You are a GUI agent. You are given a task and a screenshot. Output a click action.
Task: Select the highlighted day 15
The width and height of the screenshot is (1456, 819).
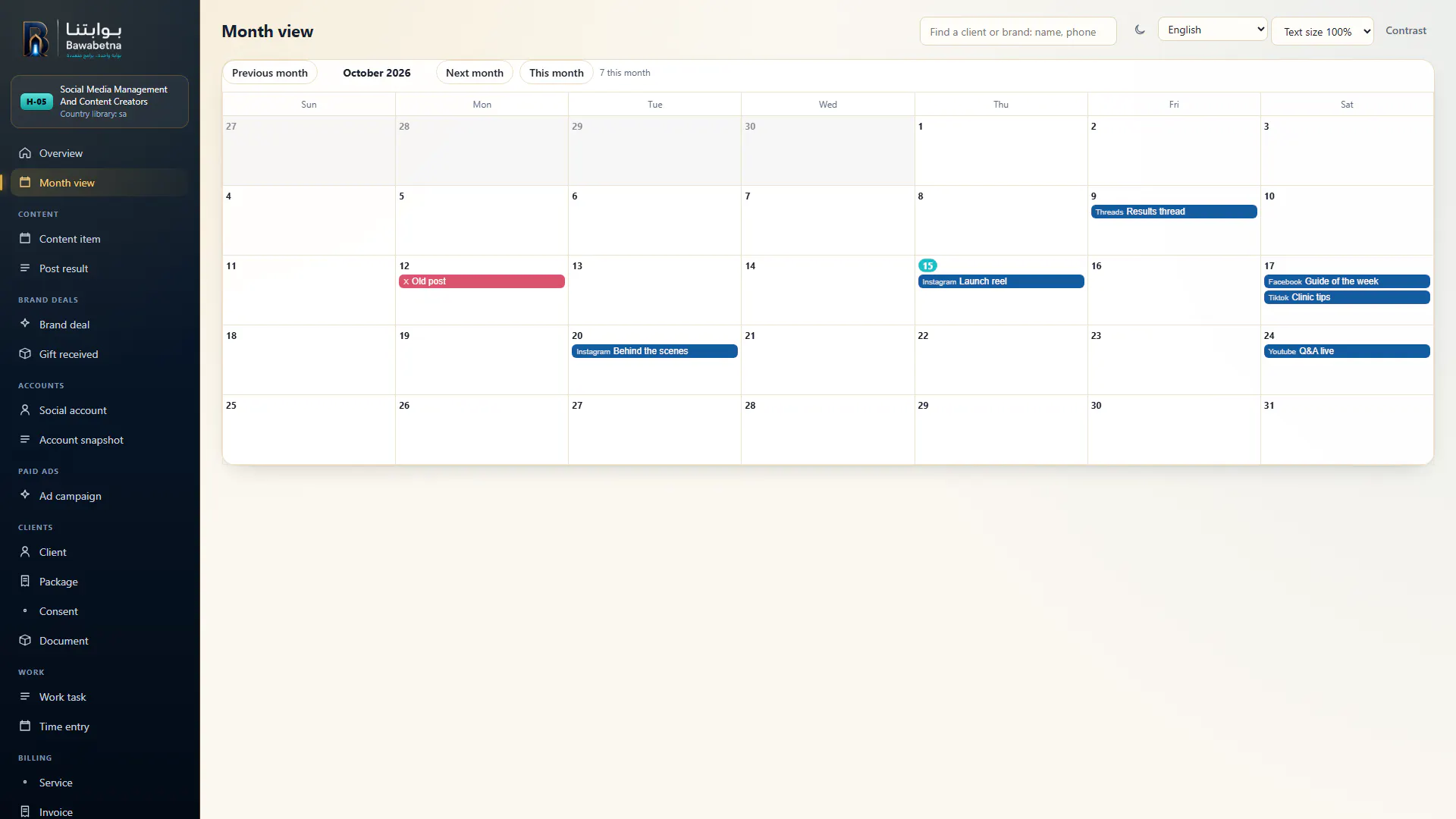click(x=927, y=265)
